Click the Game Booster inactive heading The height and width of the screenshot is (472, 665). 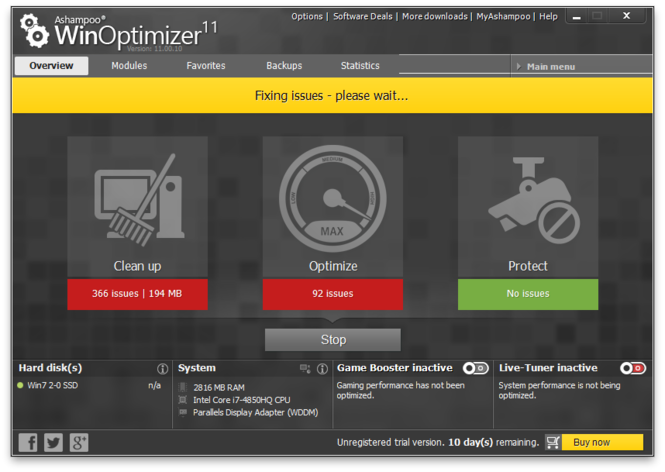[x=394, y=368]
